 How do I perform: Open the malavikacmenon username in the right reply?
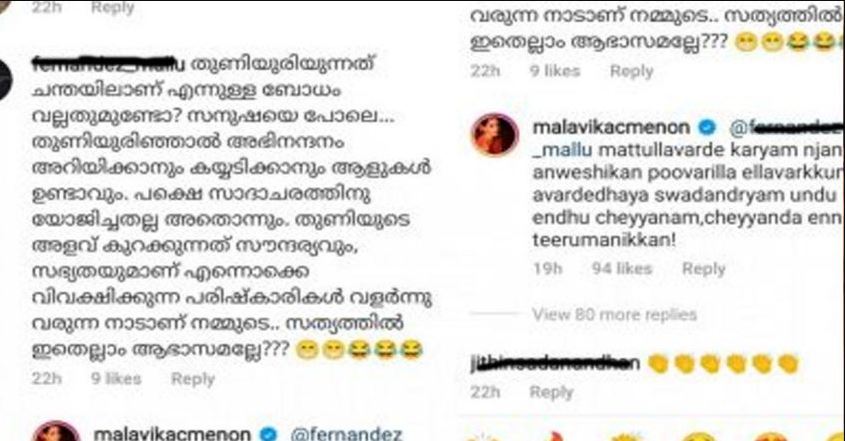pyautogui.click(x=611, y=127)
